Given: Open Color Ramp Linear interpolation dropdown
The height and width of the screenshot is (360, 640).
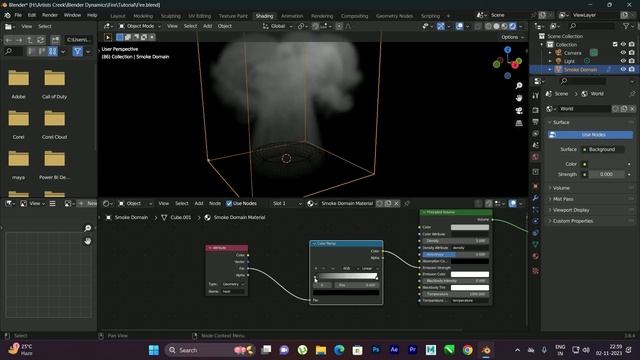Looking at the screenshot, I should click(369, 269).
